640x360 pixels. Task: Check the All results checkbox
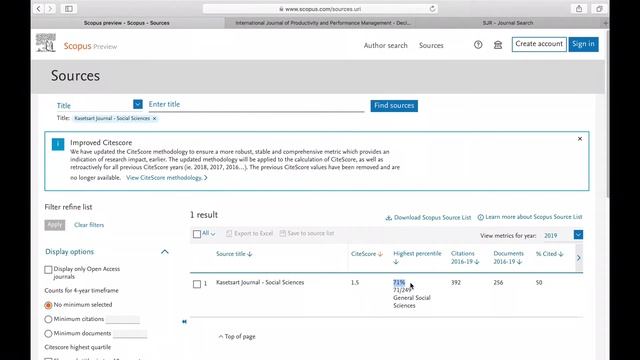click(x=197, y=234)
